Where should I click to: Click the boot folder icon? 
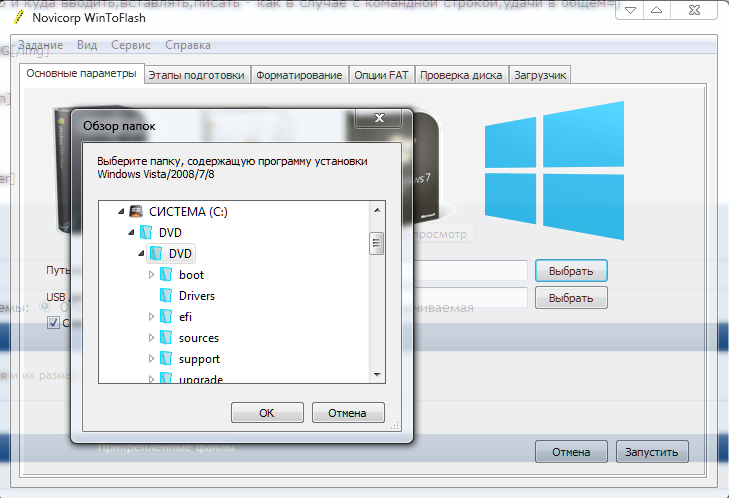point(166,274)
